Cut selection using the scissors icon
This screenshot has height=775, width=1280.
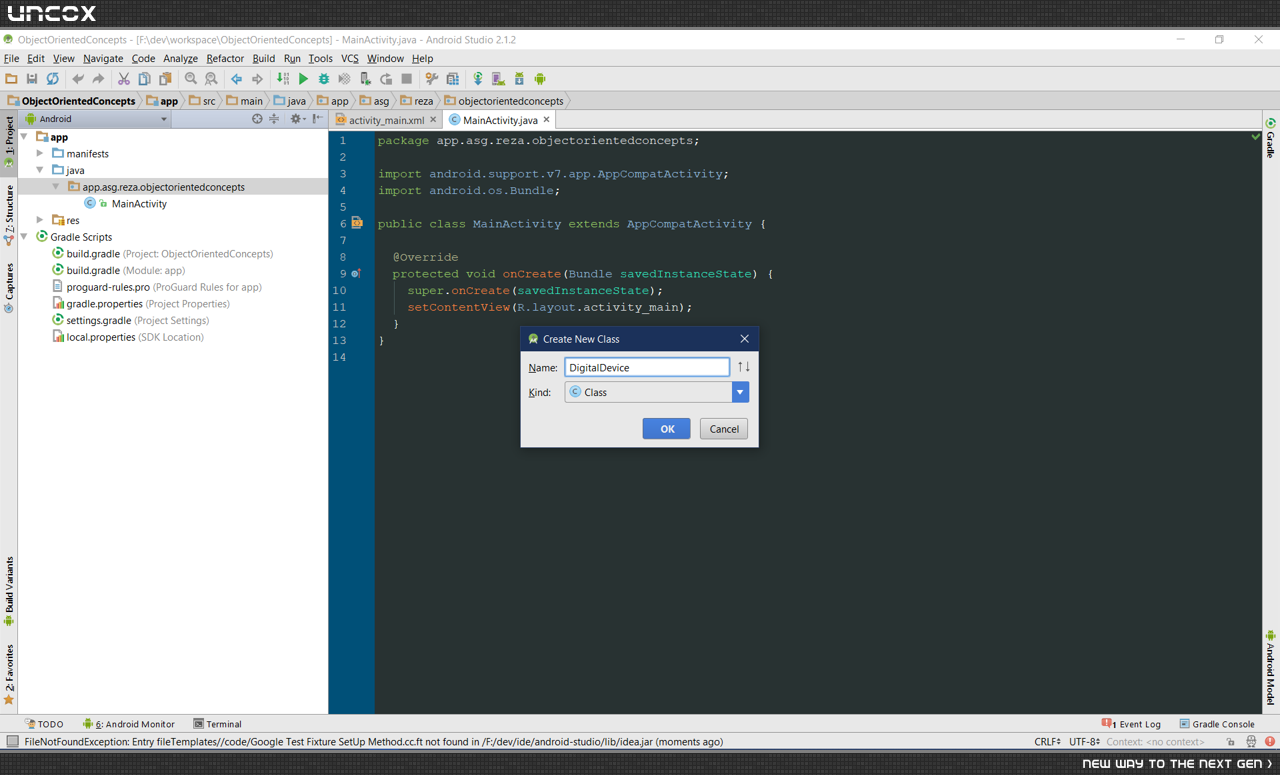coord(124,79)
